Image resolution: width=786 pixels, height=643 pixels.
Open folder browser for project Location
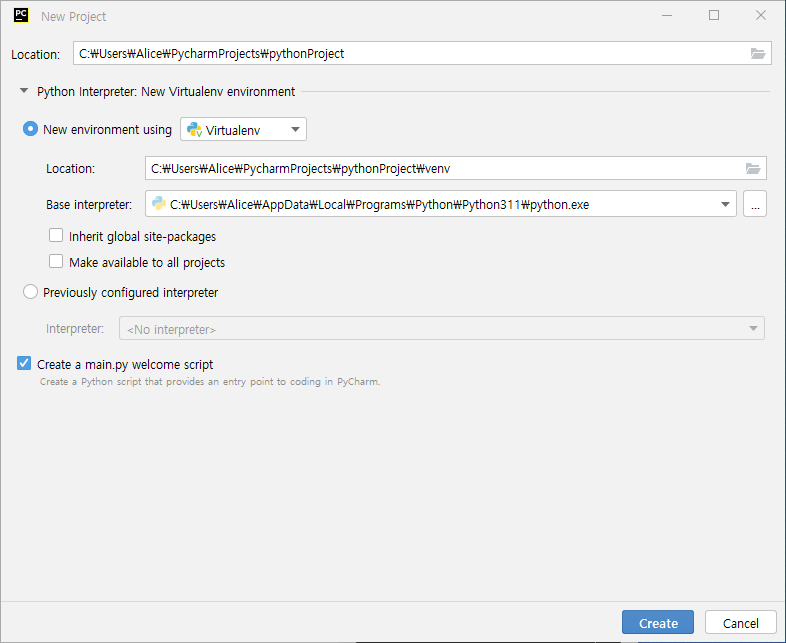757,54
